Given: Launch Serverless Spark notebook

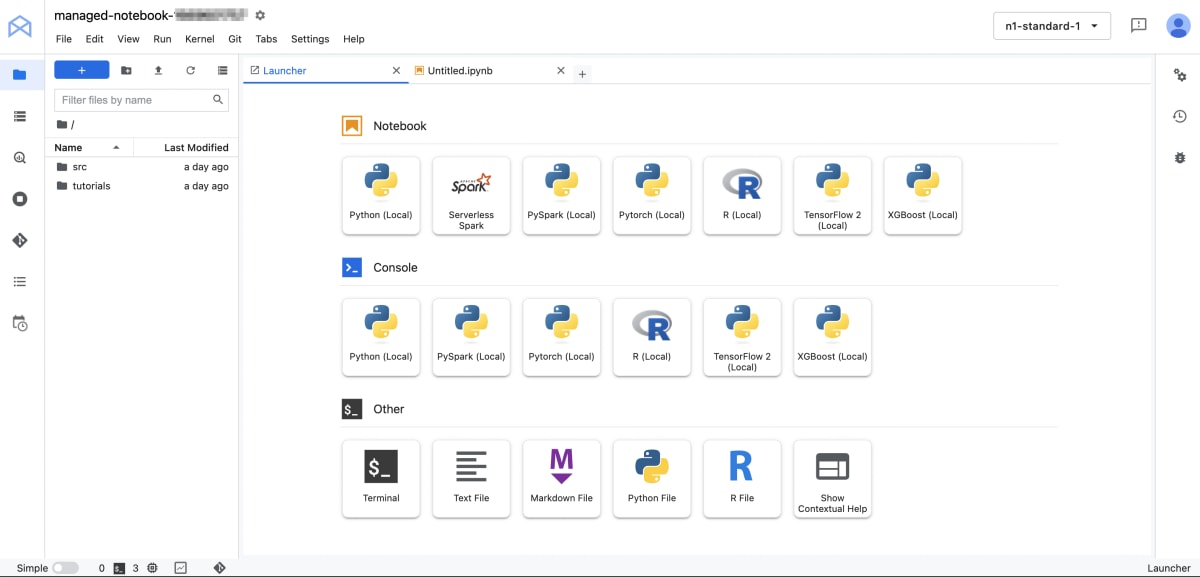Looking at the screenshot, I should tap(471, 196).
